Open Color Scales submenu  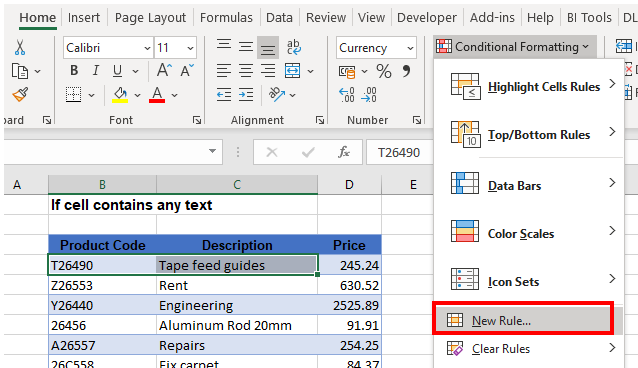tap(529, 233)
